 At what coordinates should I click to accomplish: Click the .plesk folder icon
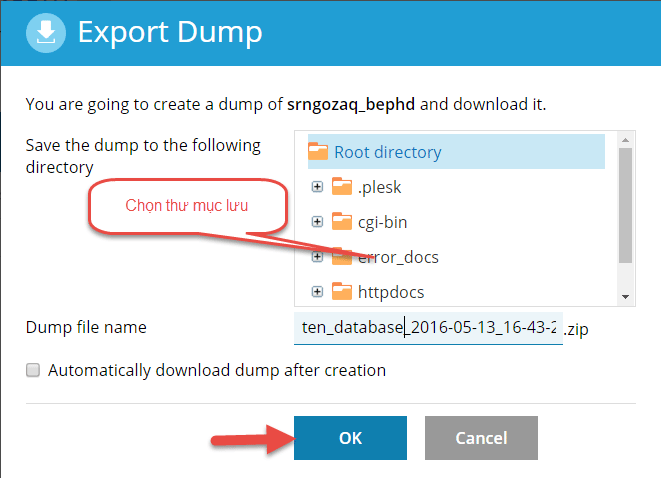click(x=343, y=187)
